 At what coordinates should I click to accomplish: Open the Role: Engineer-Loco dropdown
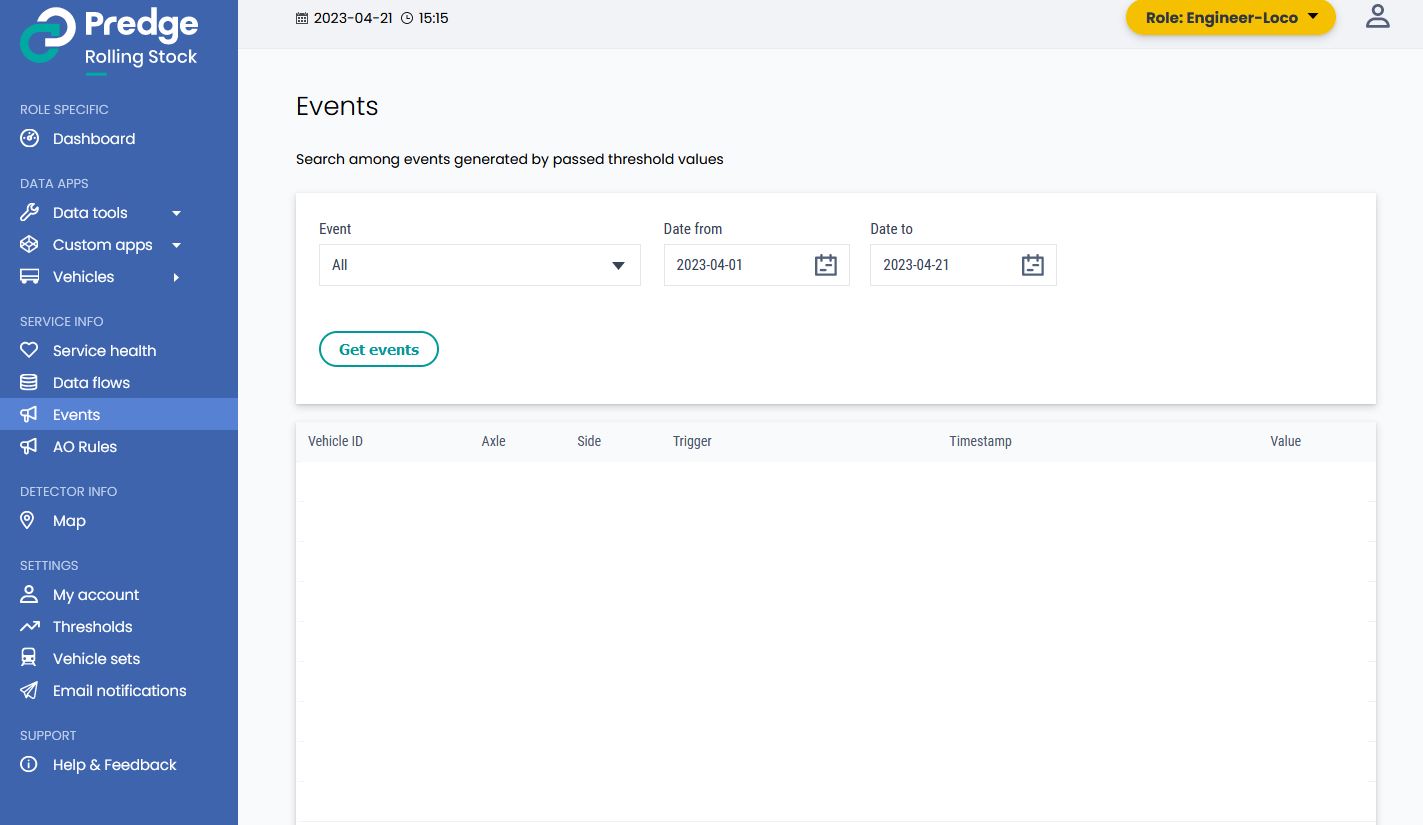tap(1230, 18)
